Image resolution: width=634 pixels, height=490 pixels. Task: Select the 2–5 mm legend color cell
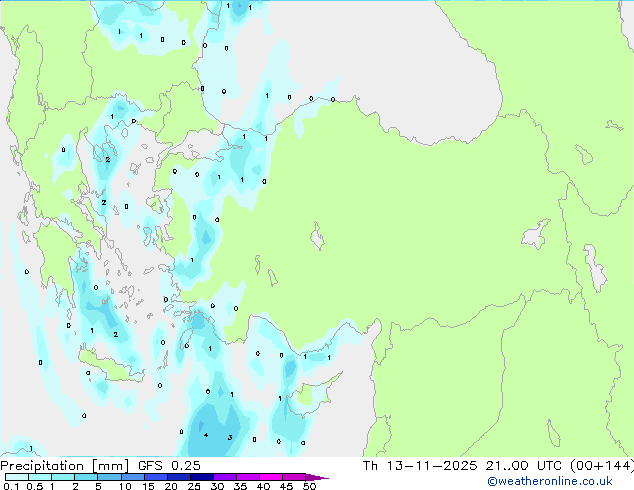pyautogui.click(x=86, y=477)
